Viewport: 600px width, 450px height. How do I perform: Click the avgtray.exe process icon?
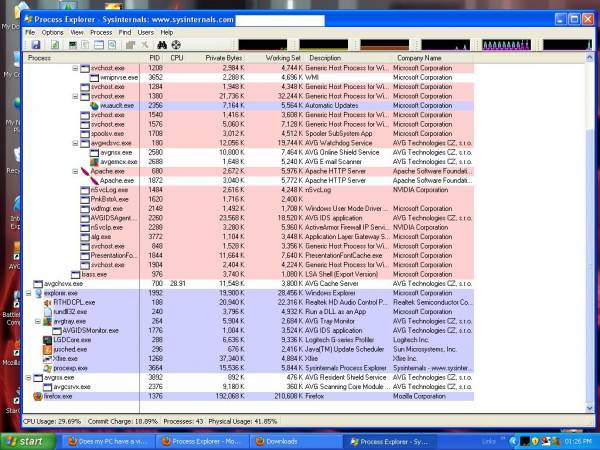pos(47,321)
